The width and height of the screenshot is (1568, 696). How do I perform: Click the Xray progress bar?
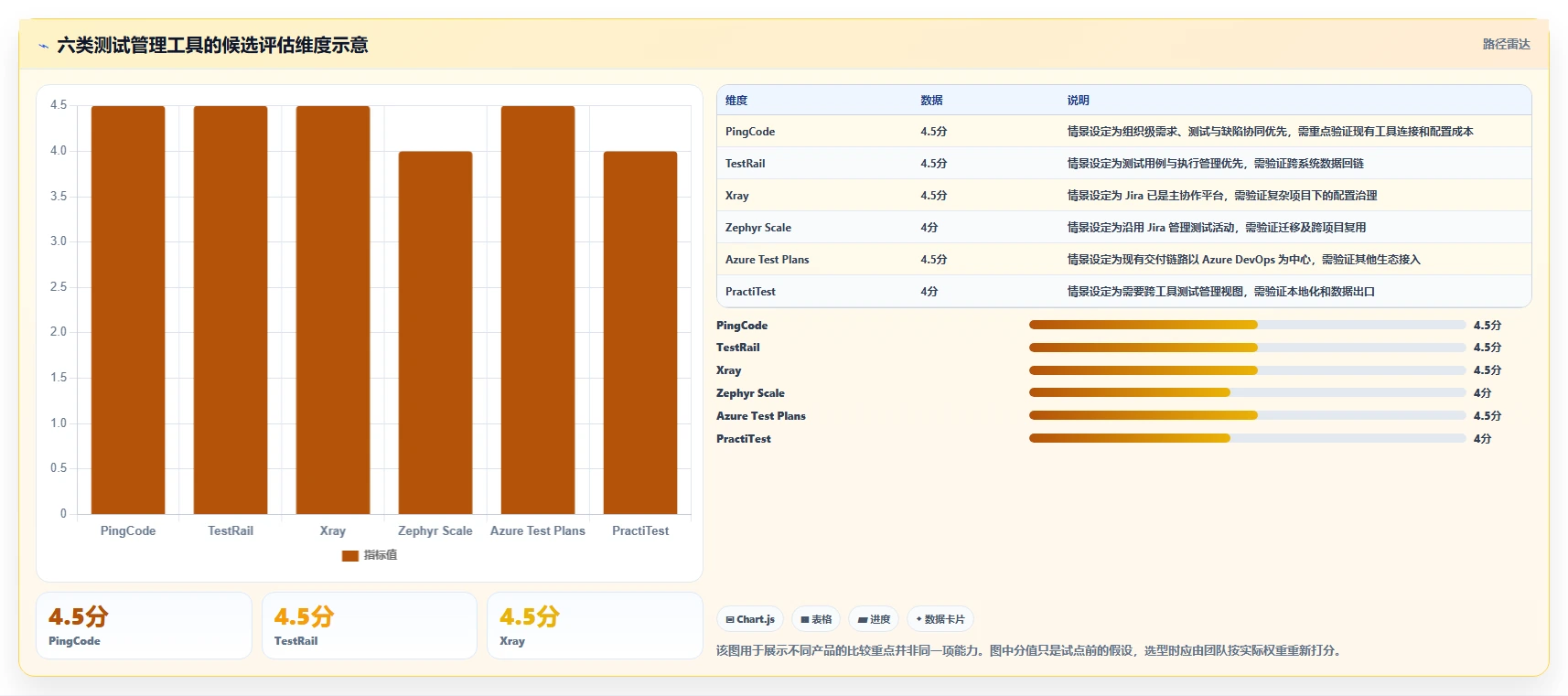[x=1248, y=370]
